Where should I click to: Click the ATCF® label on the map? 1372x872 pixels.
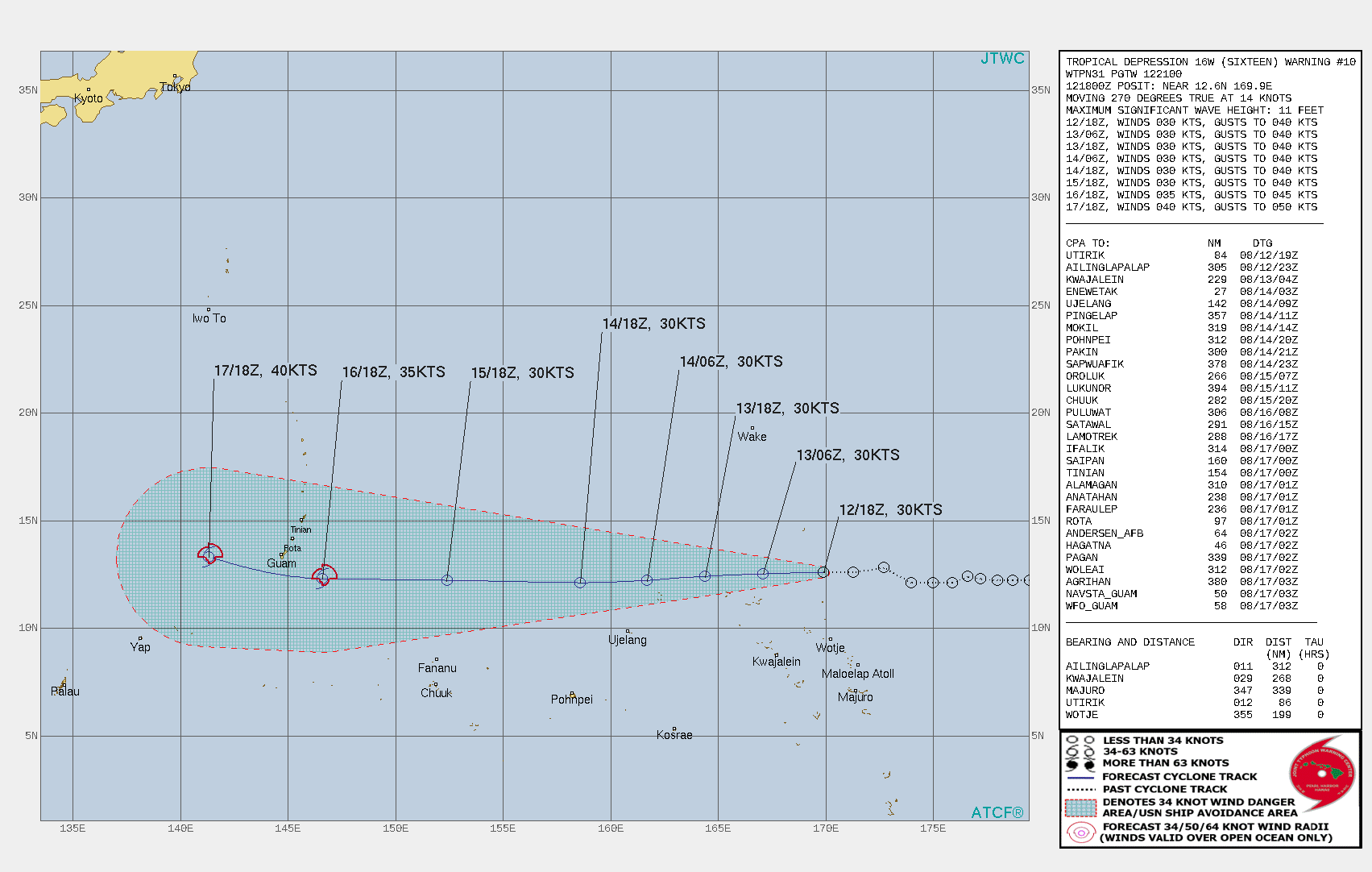pos(997,812)
